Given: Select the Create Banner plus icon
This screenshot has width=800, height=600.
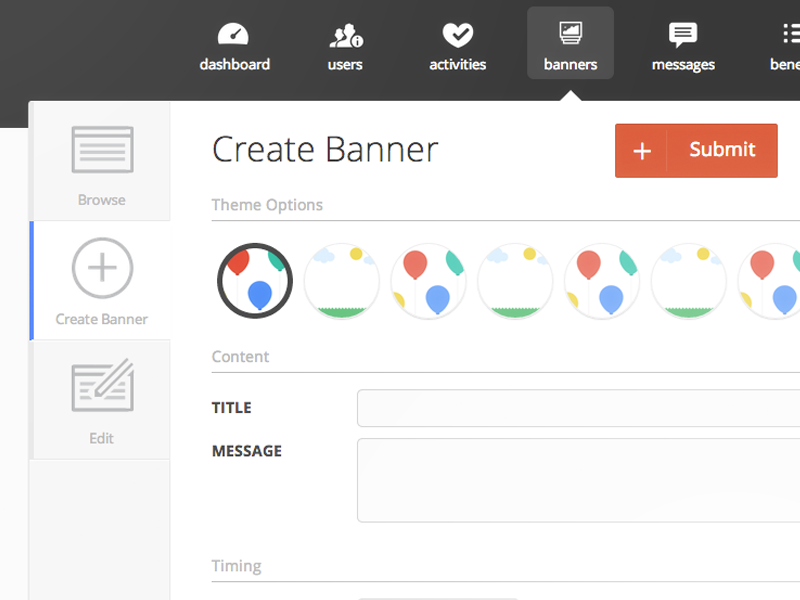Looking at the screenshot, I should [x=101, y=267].
